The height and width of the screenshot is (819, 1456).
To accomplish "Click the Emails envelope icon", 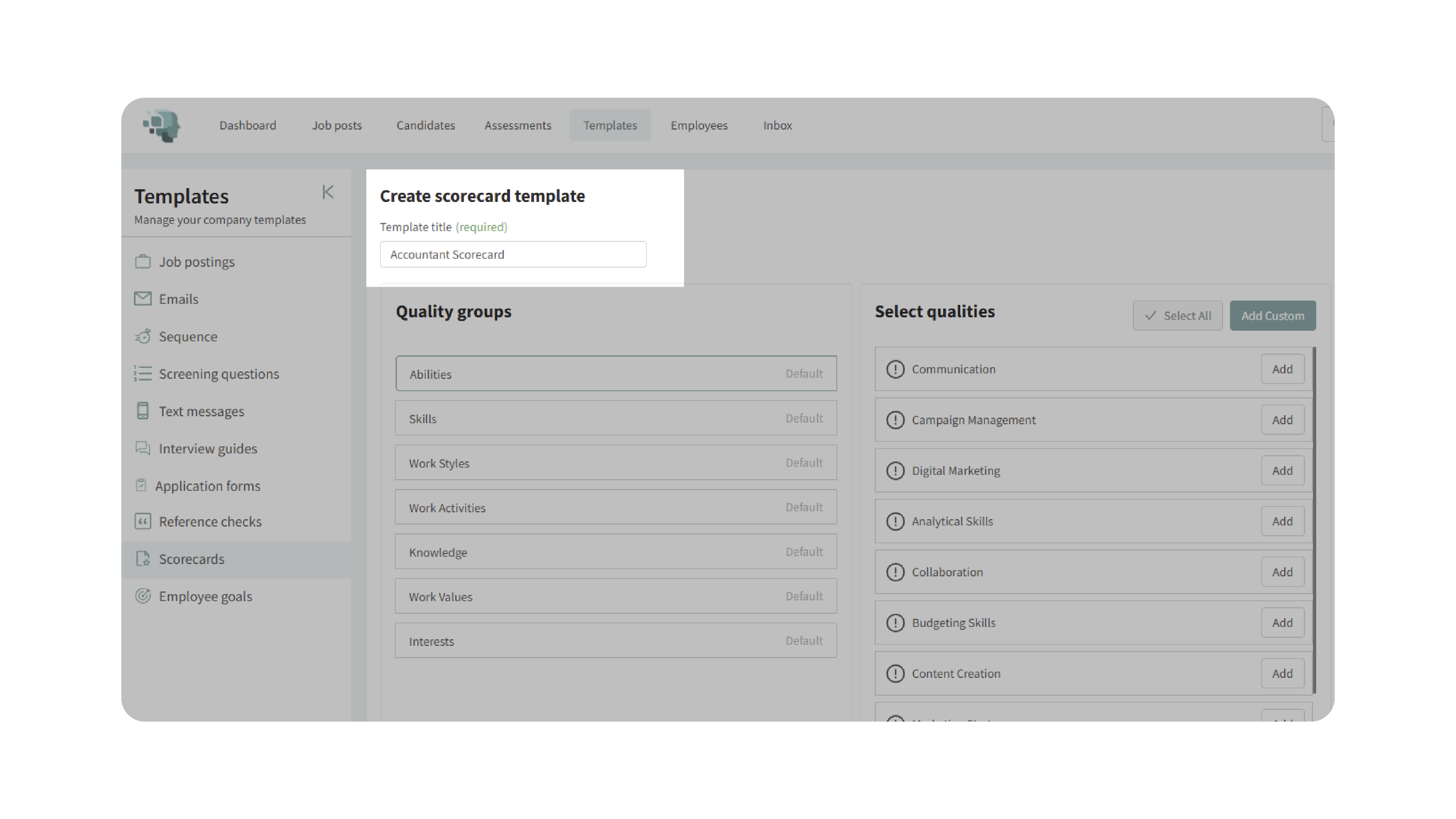I will [x=143, y=299].
